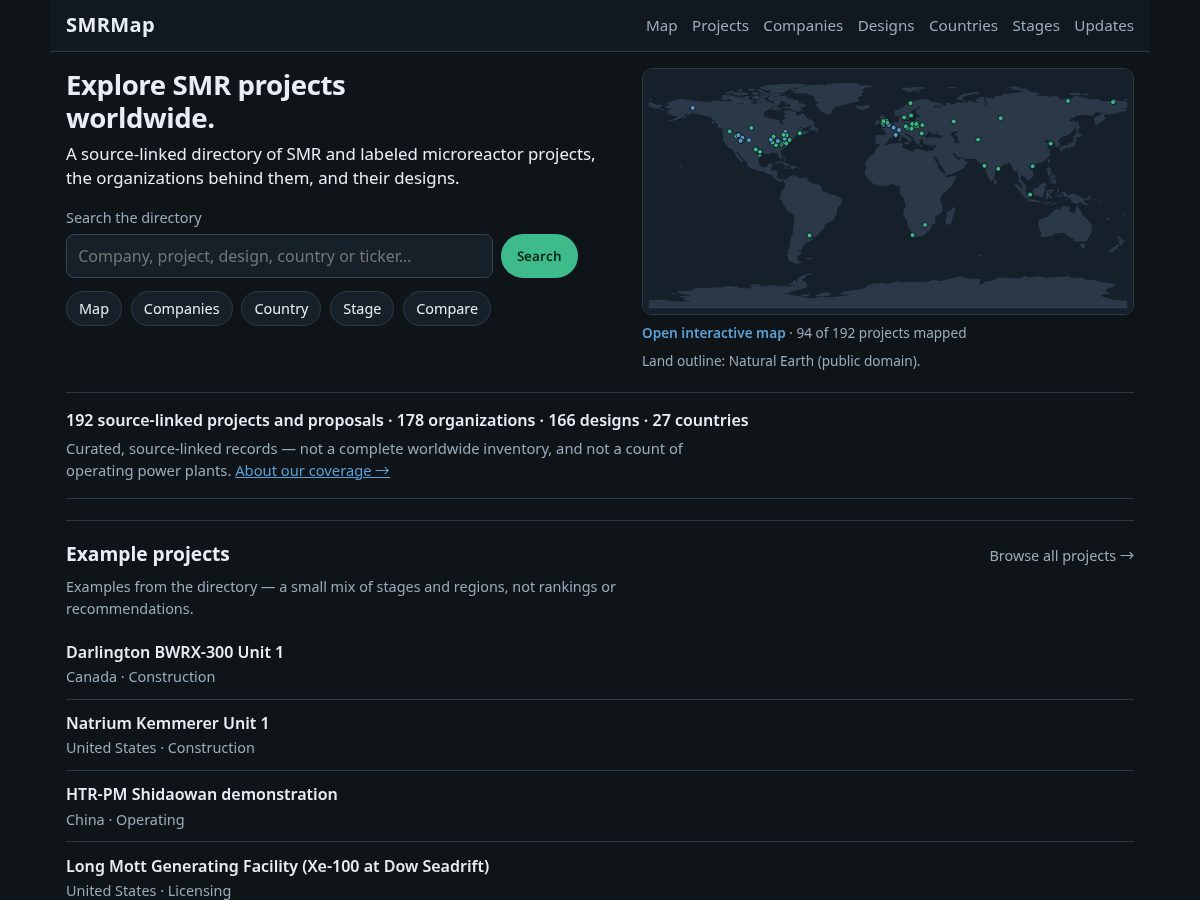Follow the Browse all projects link
Viewport: 1200px width, 900px height.
pyautogui.click(x=1062, y=556)
